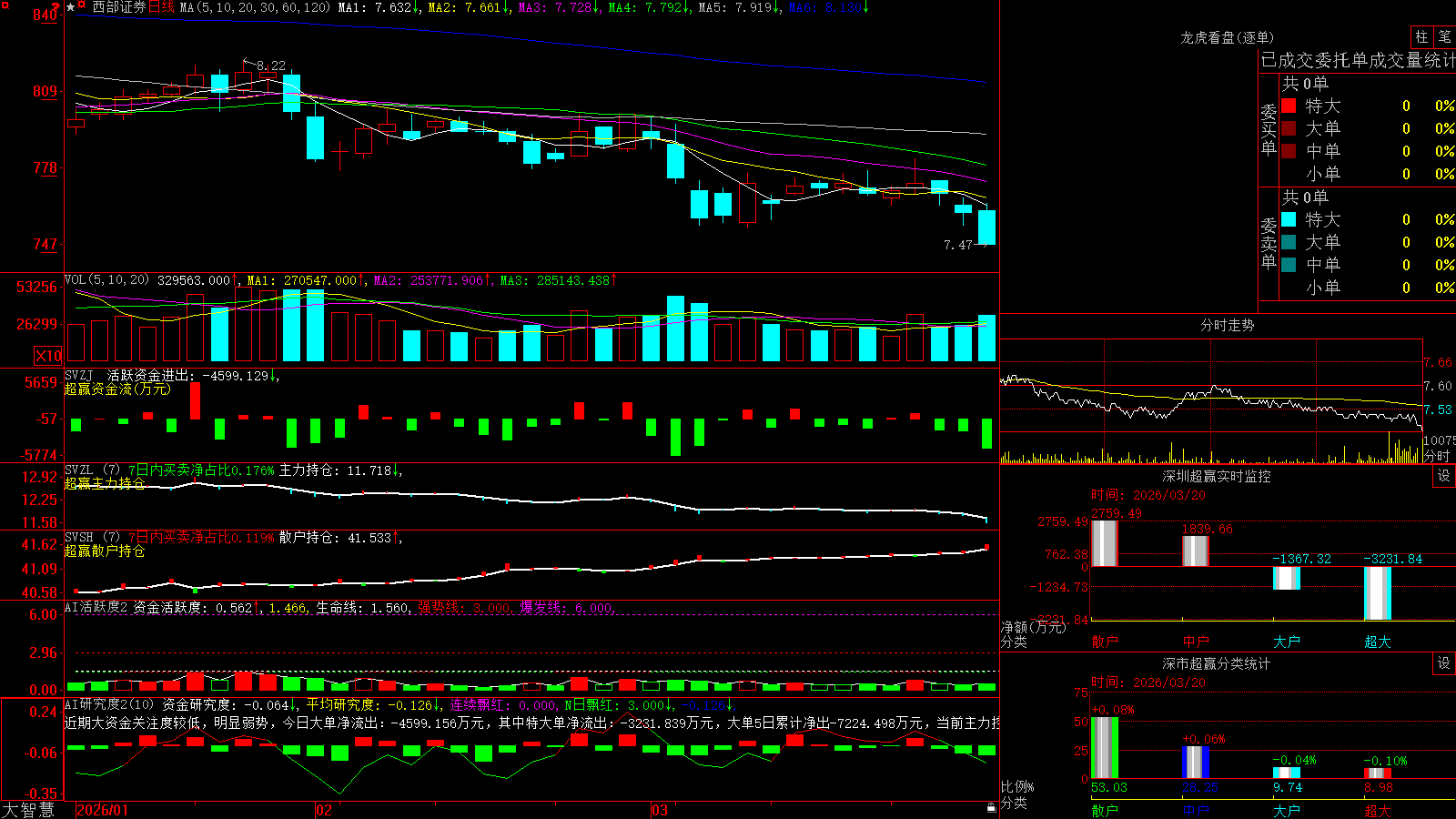Image resolution: width=1456 pixels, height=819 pixels.
Task: Click the 委买单 vertical label
Action: coord(1269,129)
